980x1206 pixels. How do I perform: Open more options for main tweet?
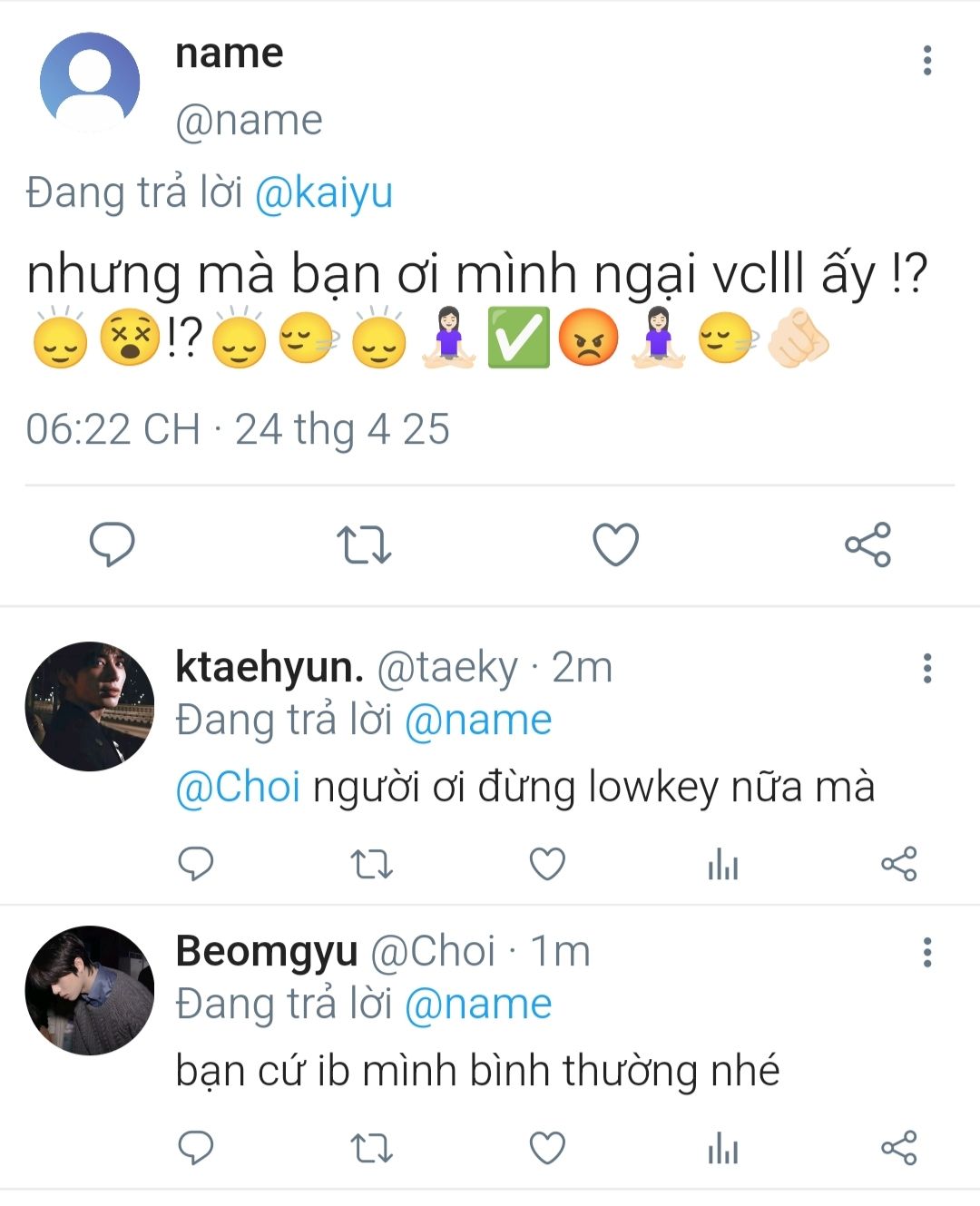[x=926, y=60]
